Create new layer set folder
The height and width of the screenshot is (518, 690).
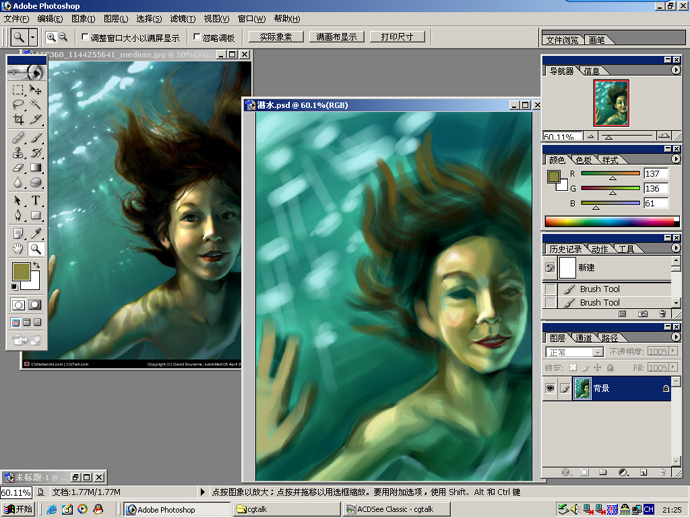click(603, 472)
